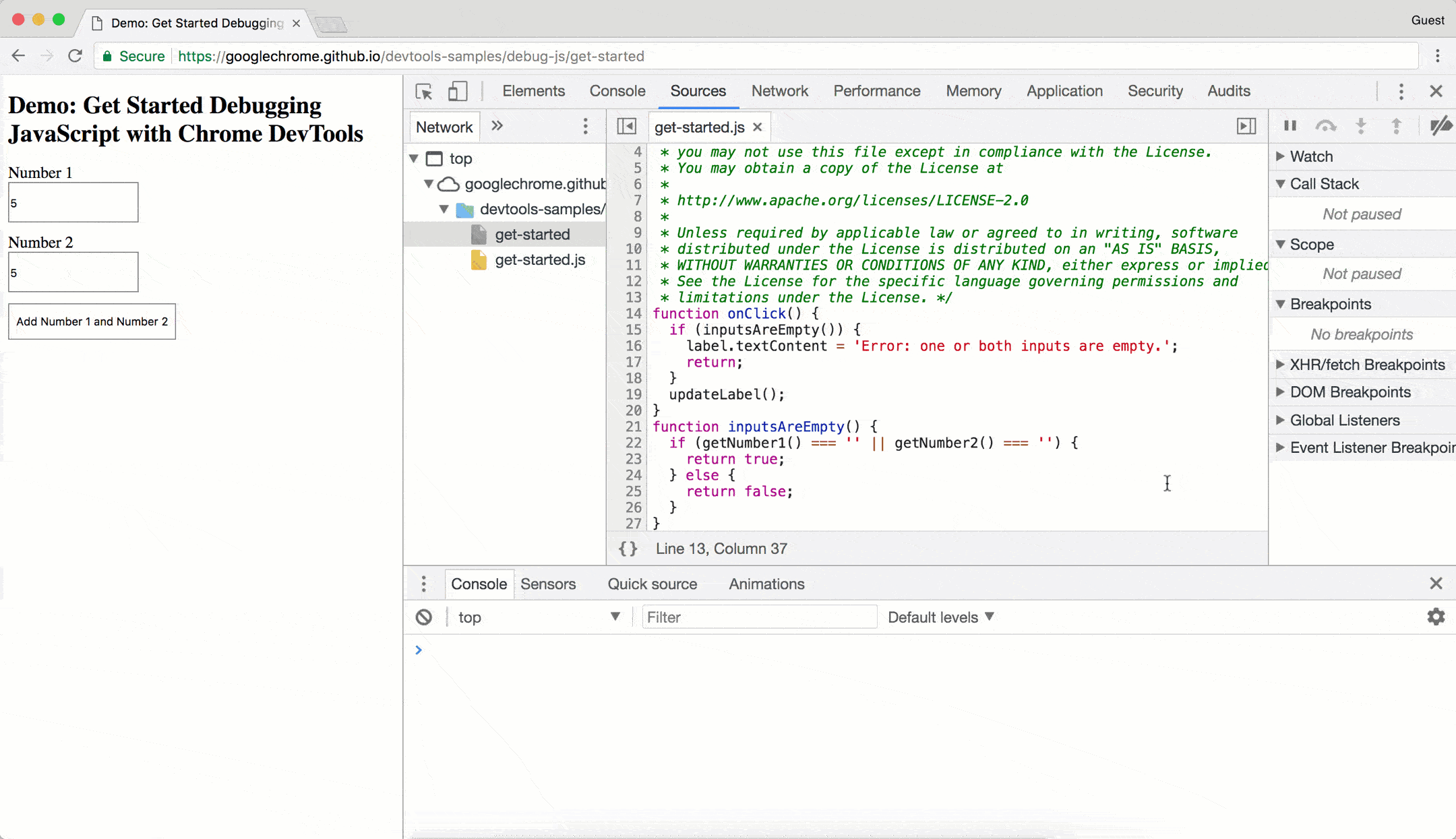Image resolution: width=1456 pixels, height=839 pixels.
Task: Select the Sources panel tab
Action: pyautogui.click(x=698, y=91)
